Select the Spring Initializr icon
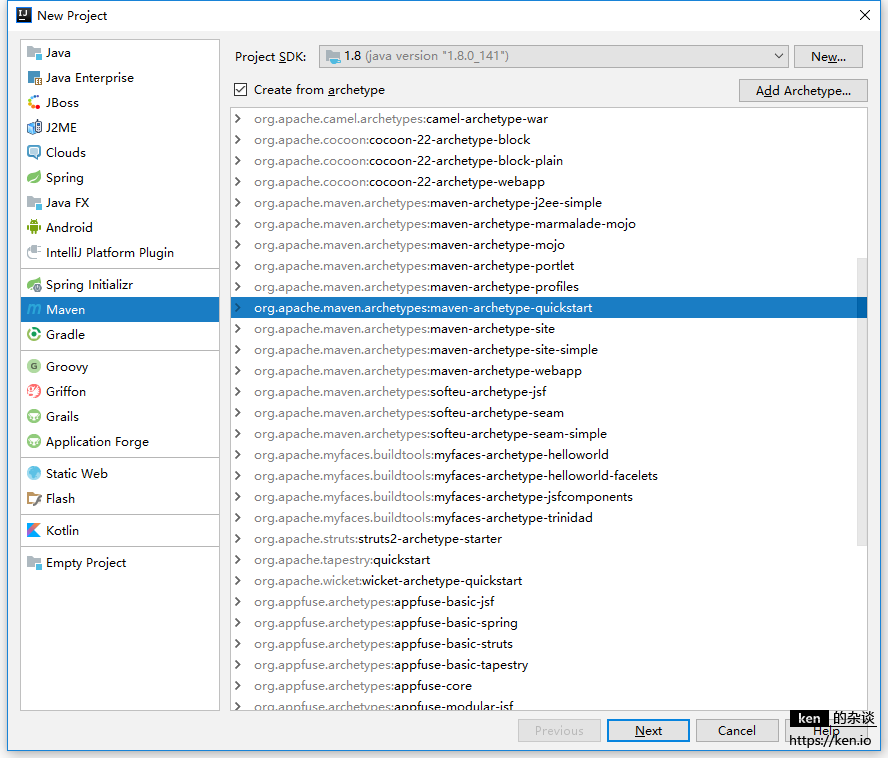 [x=34, y=284]
